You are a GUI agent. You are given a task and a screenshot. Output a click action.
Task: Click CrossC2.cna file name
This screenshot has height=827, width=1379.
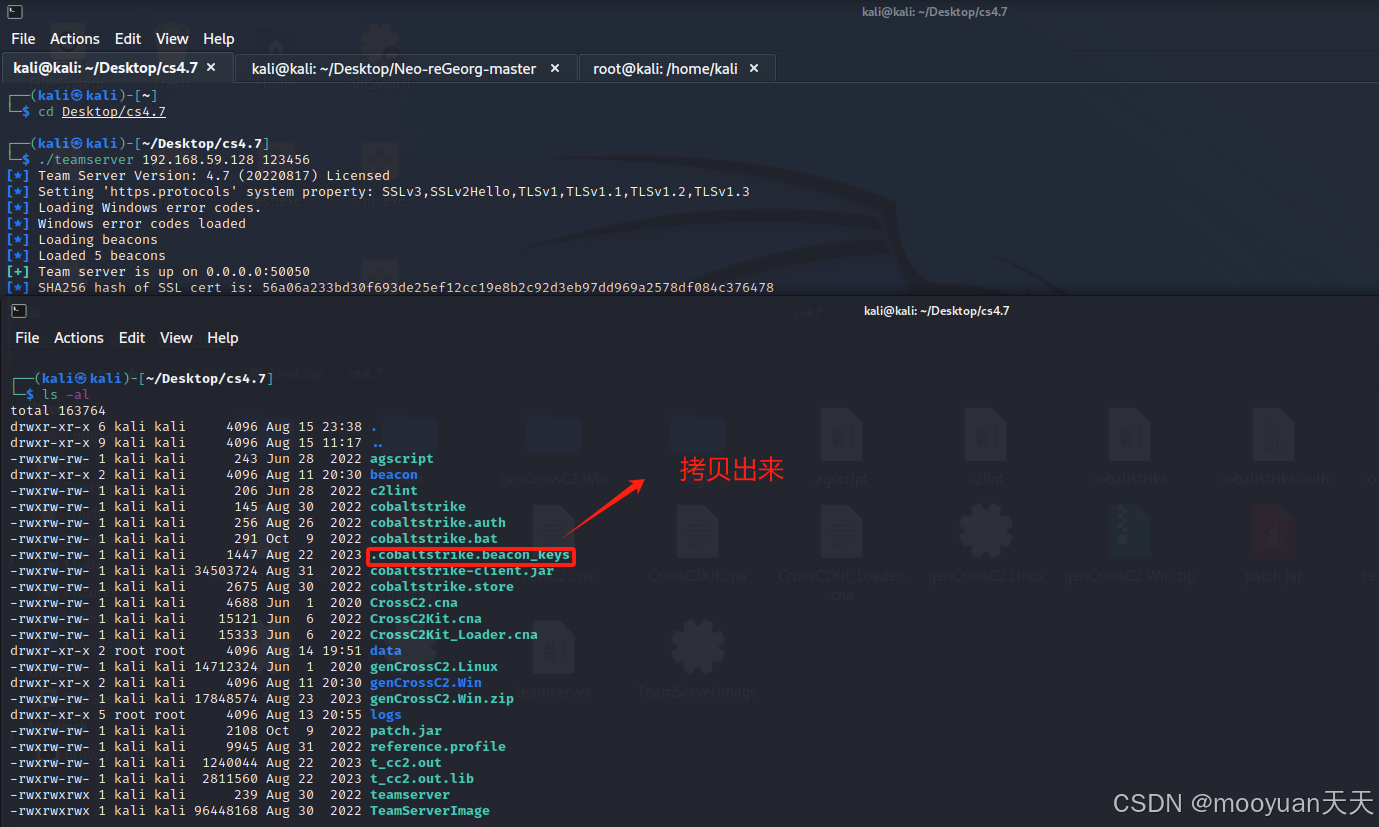[x=414, y=603]
